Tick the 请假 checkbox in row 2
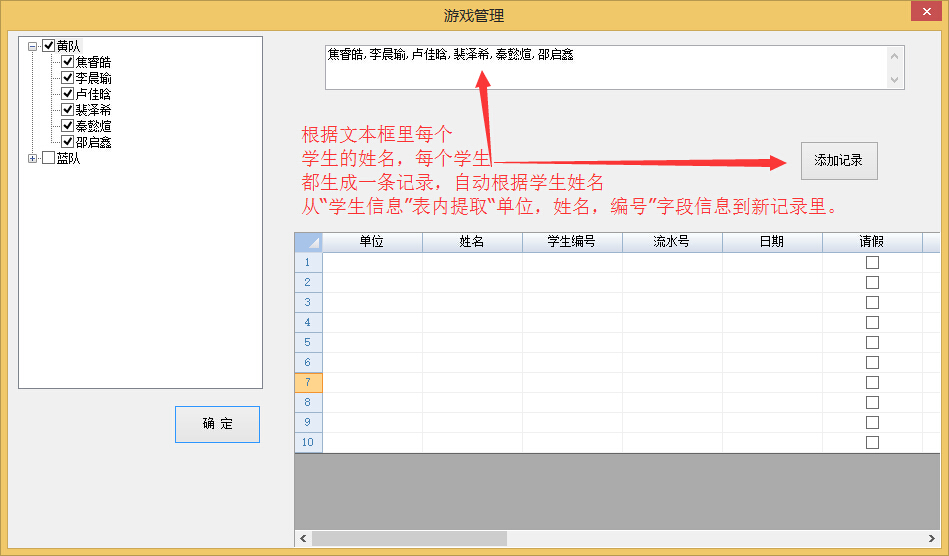 point(872,283)
